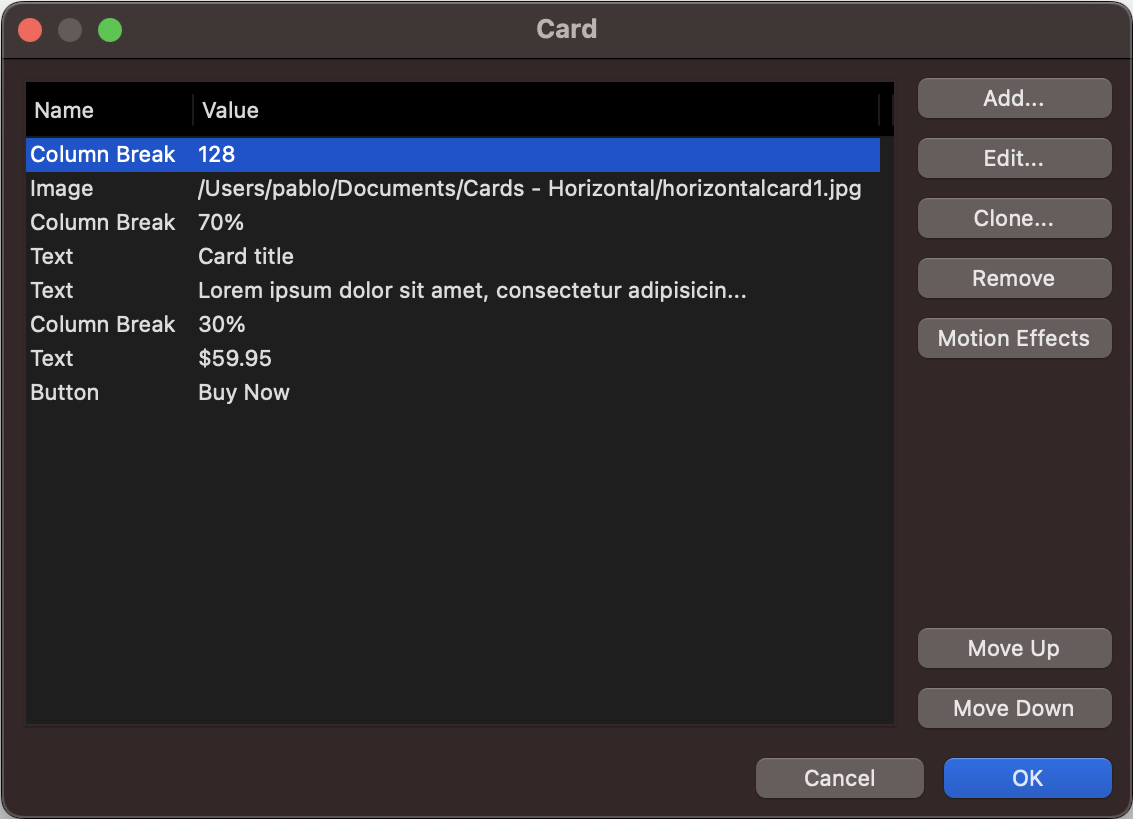Click the Remove button
The width and height of the screenshot is (1133, 819).
1014,278
